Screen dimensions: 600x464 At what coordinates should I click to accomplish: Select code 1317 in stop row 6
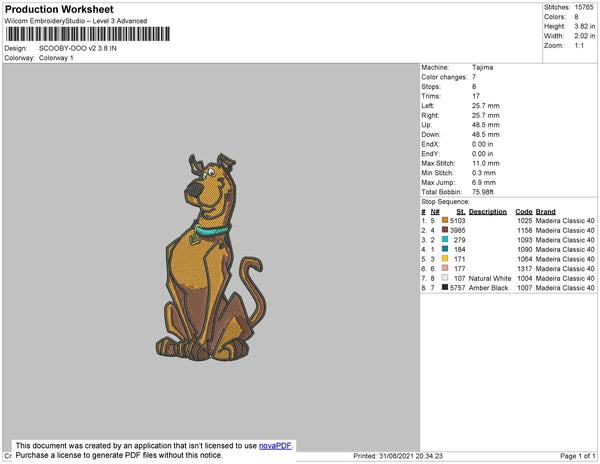point(525,269)
